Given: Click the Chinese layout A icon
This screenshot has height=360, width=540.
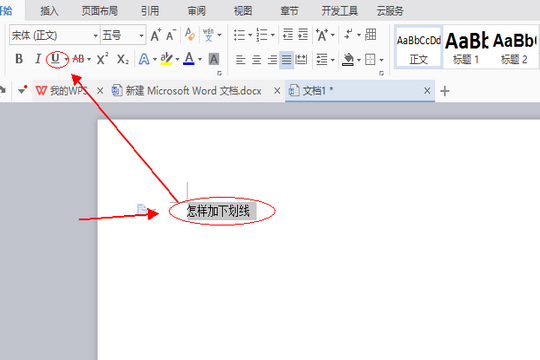Looking at the screenshot, I should 322,35.
